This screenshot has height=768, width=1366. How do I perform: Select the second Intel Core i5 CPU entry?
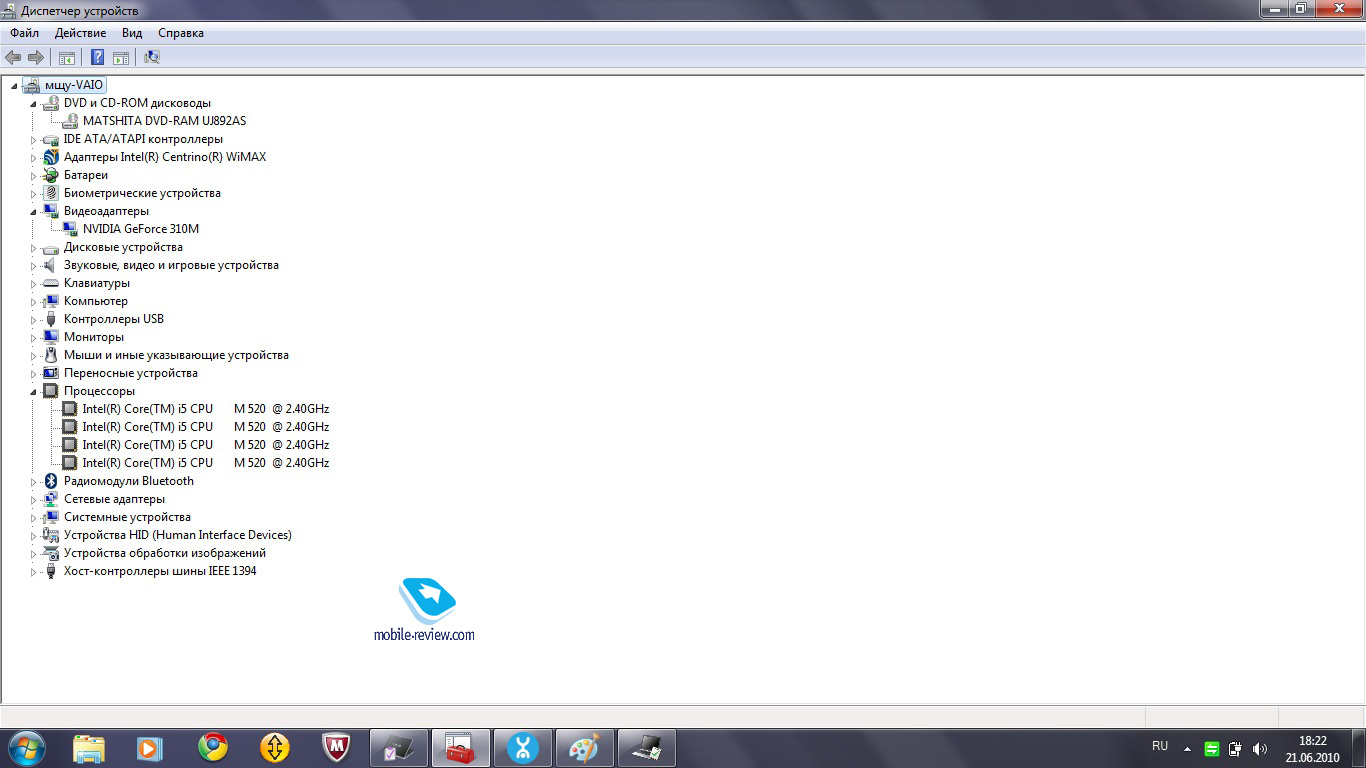point(206,427)
